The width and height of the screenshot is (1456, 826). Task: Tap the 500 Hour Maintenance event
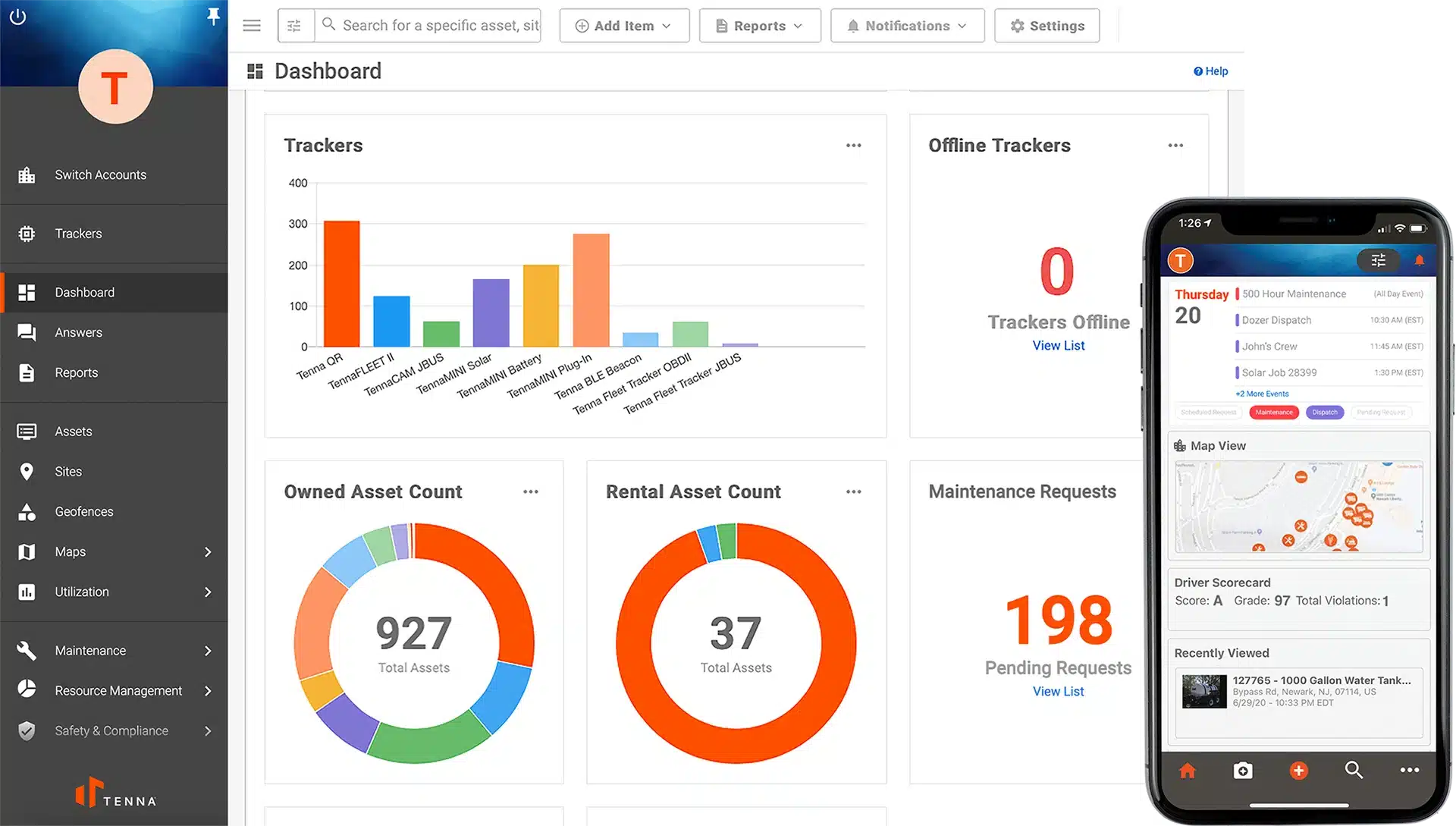[x=1330, y=294]
